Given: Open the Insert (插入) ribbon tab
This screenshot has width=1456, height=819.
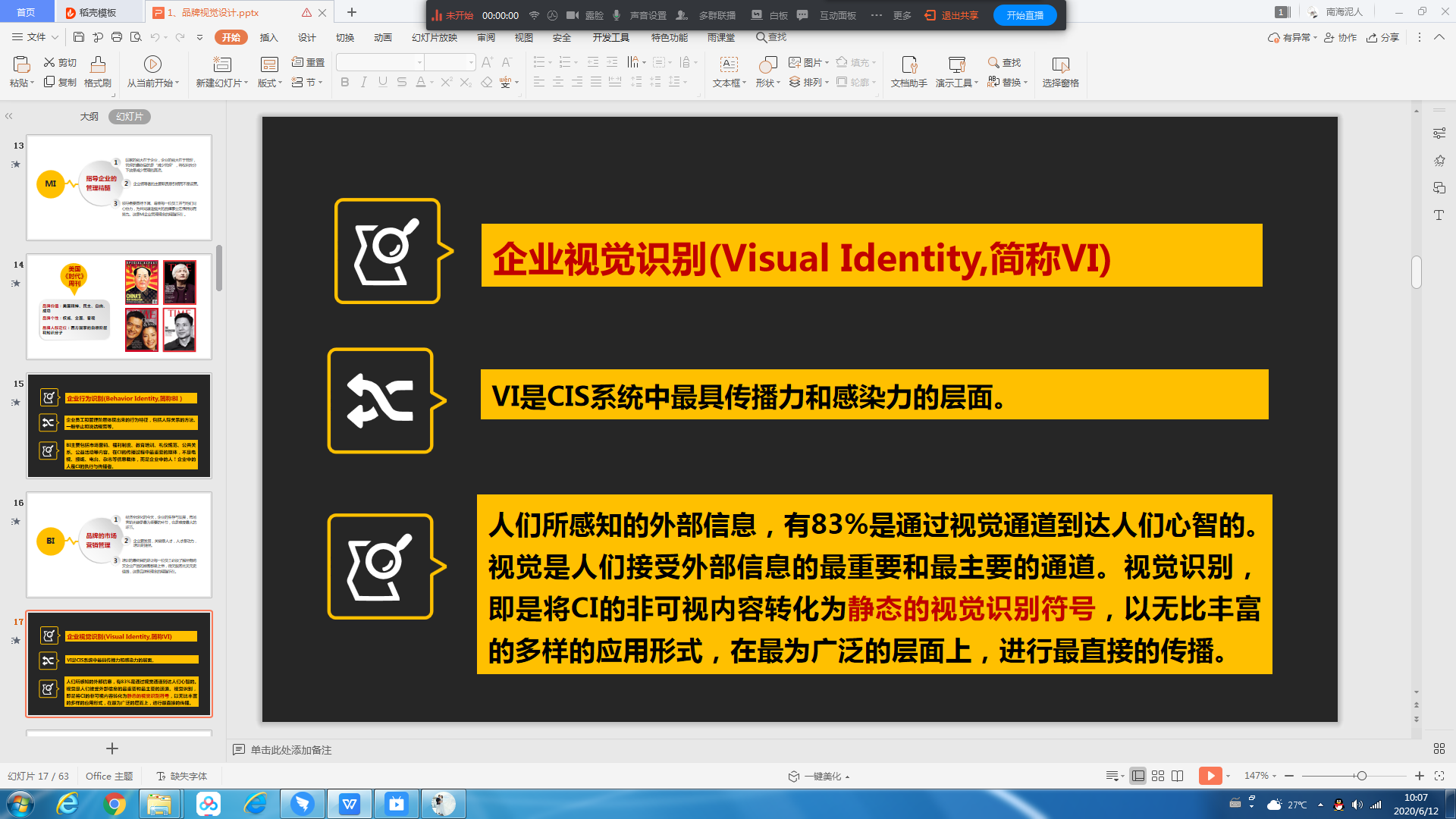Looking at the screenshot, I should pyautogui.click(x=268, y=37).
